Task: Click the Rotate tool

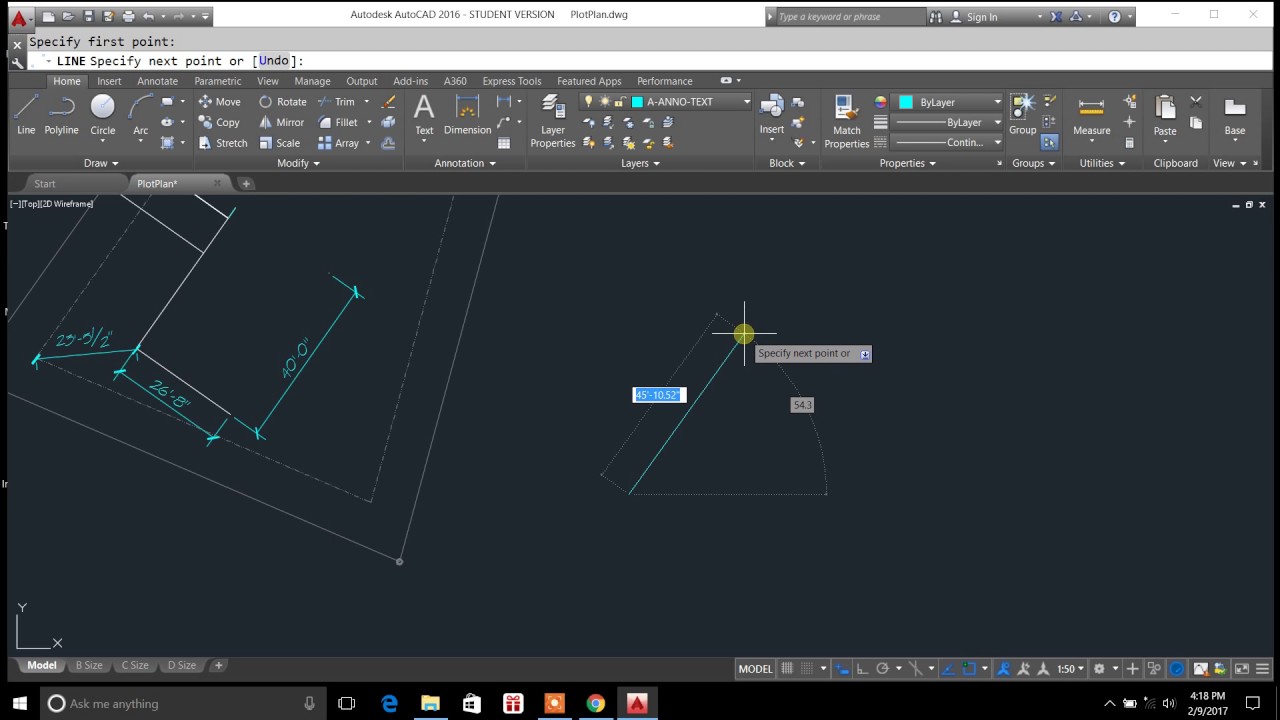Action: 282,102
